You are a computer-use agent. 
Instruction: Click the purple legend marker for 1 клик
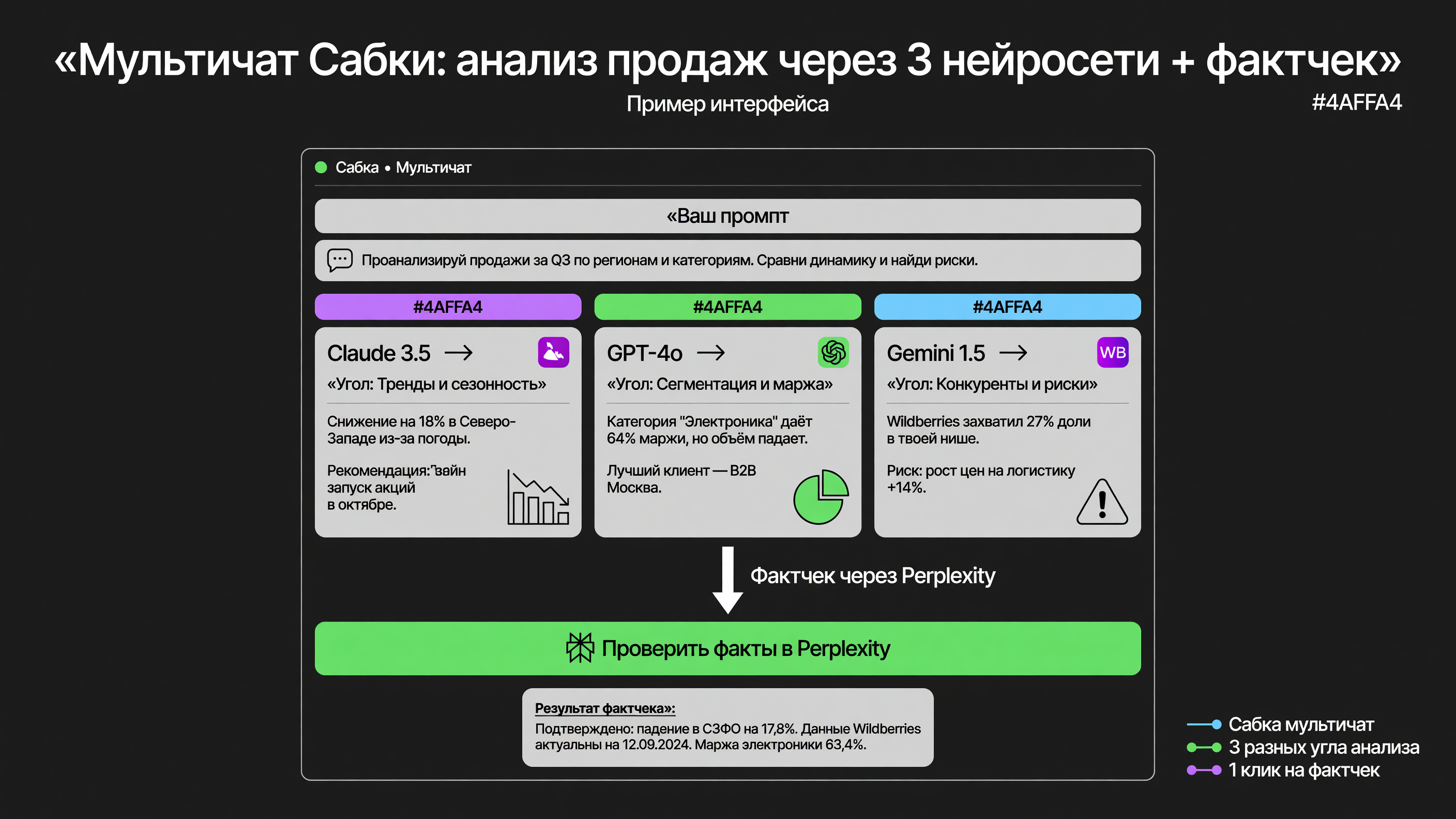click(1204, 770)
